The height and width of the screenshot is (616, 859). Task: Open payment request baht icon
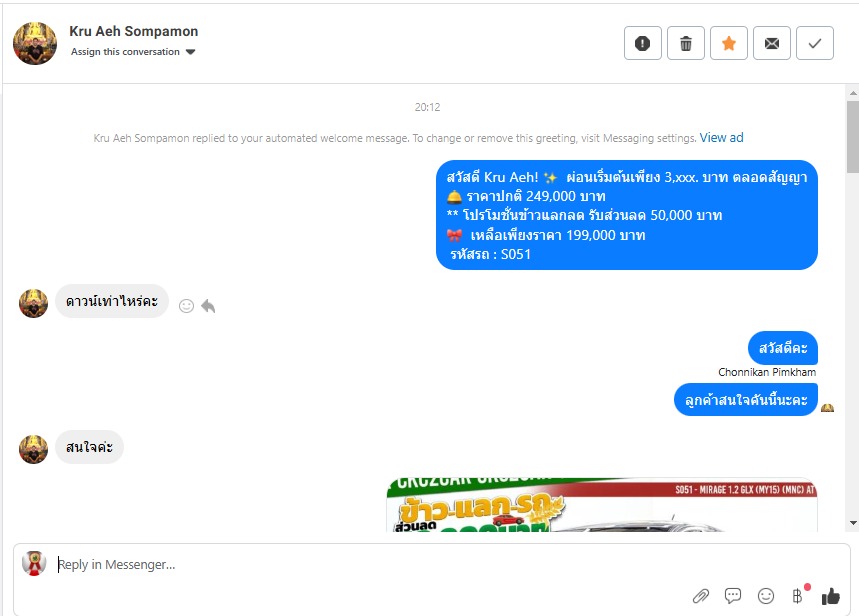click(797, 596)
